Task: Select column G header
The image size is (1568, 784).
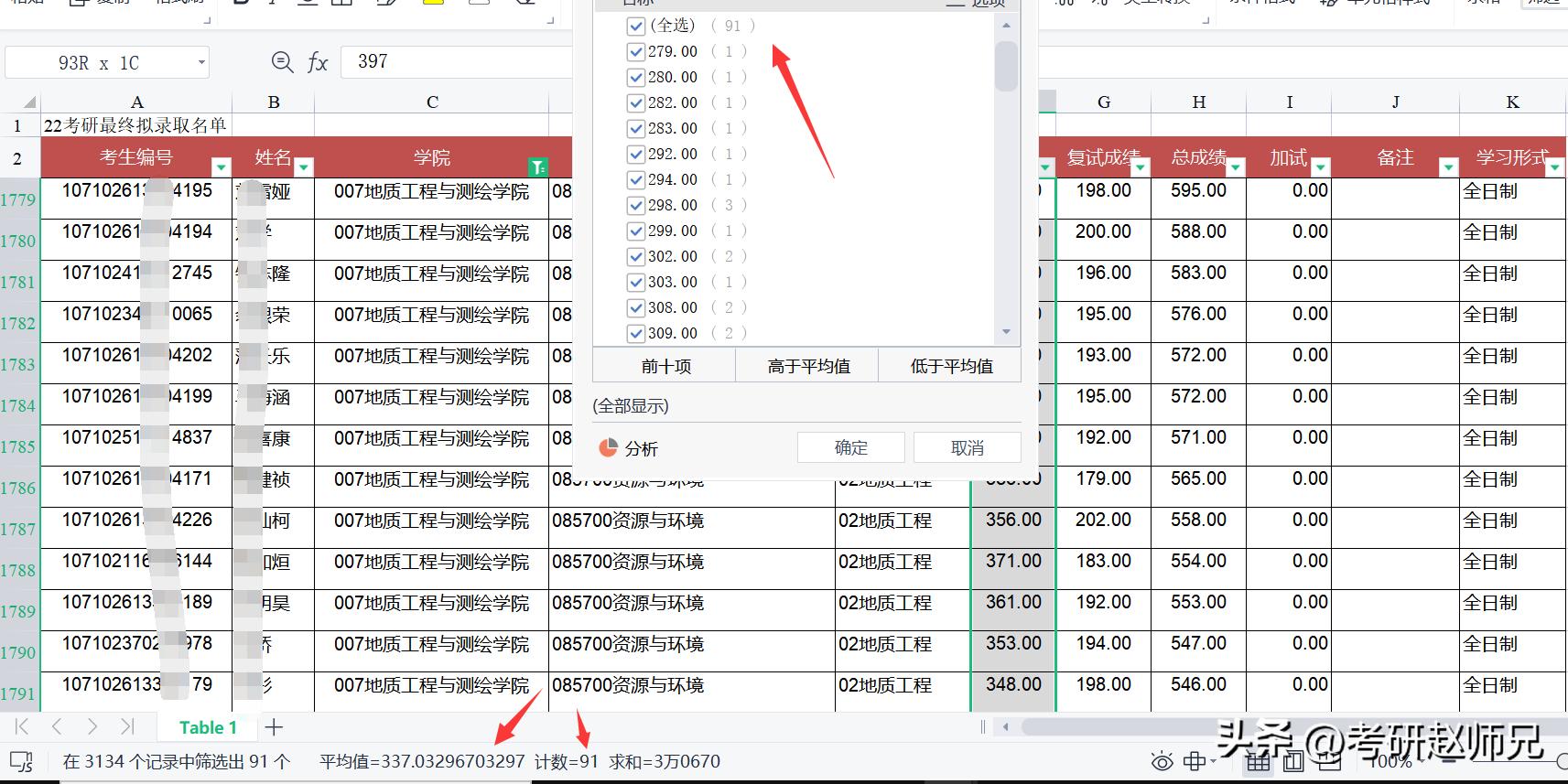Action: pos(1104,102)
